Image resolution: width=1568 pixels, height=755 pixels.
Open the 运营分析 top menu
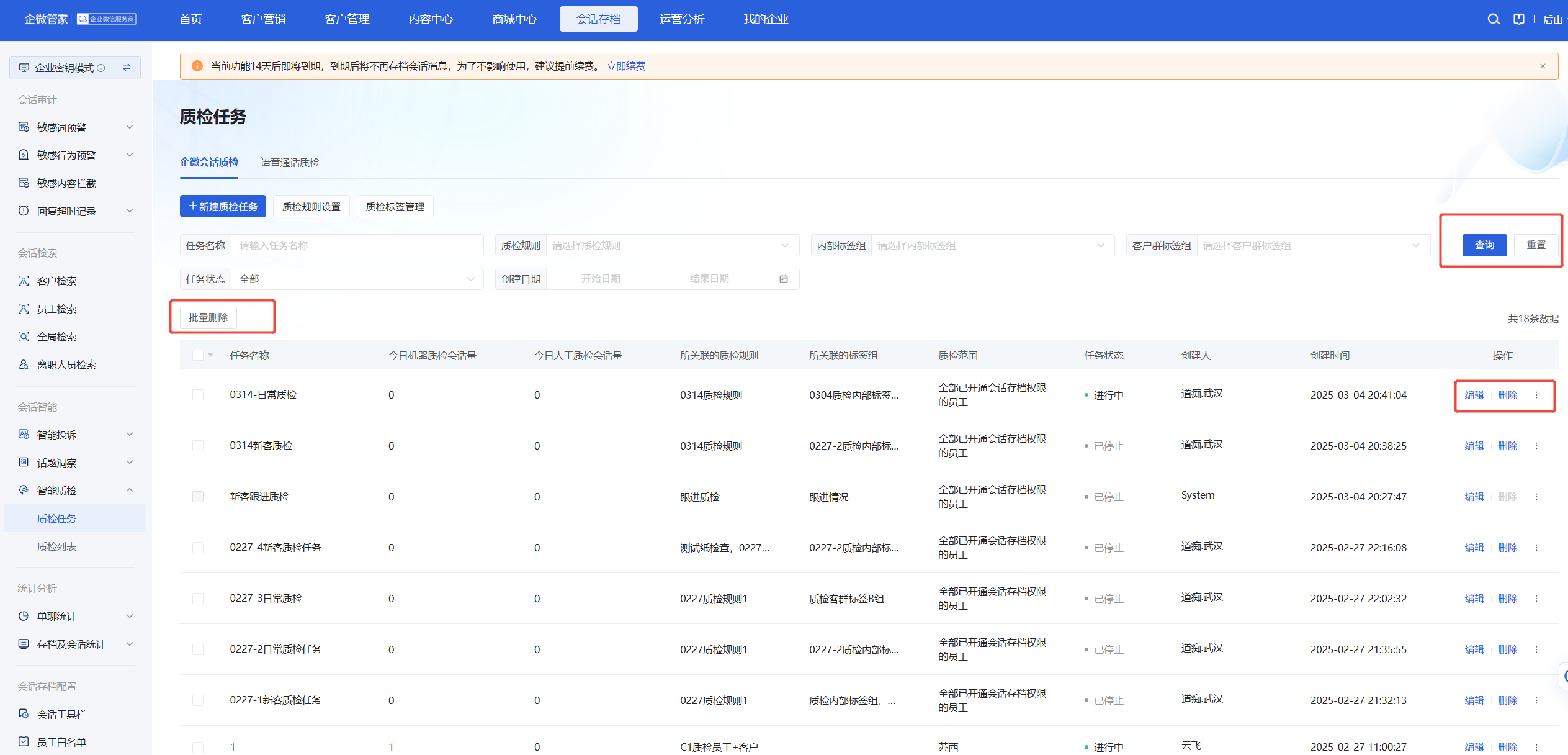(x=682, y=19)
